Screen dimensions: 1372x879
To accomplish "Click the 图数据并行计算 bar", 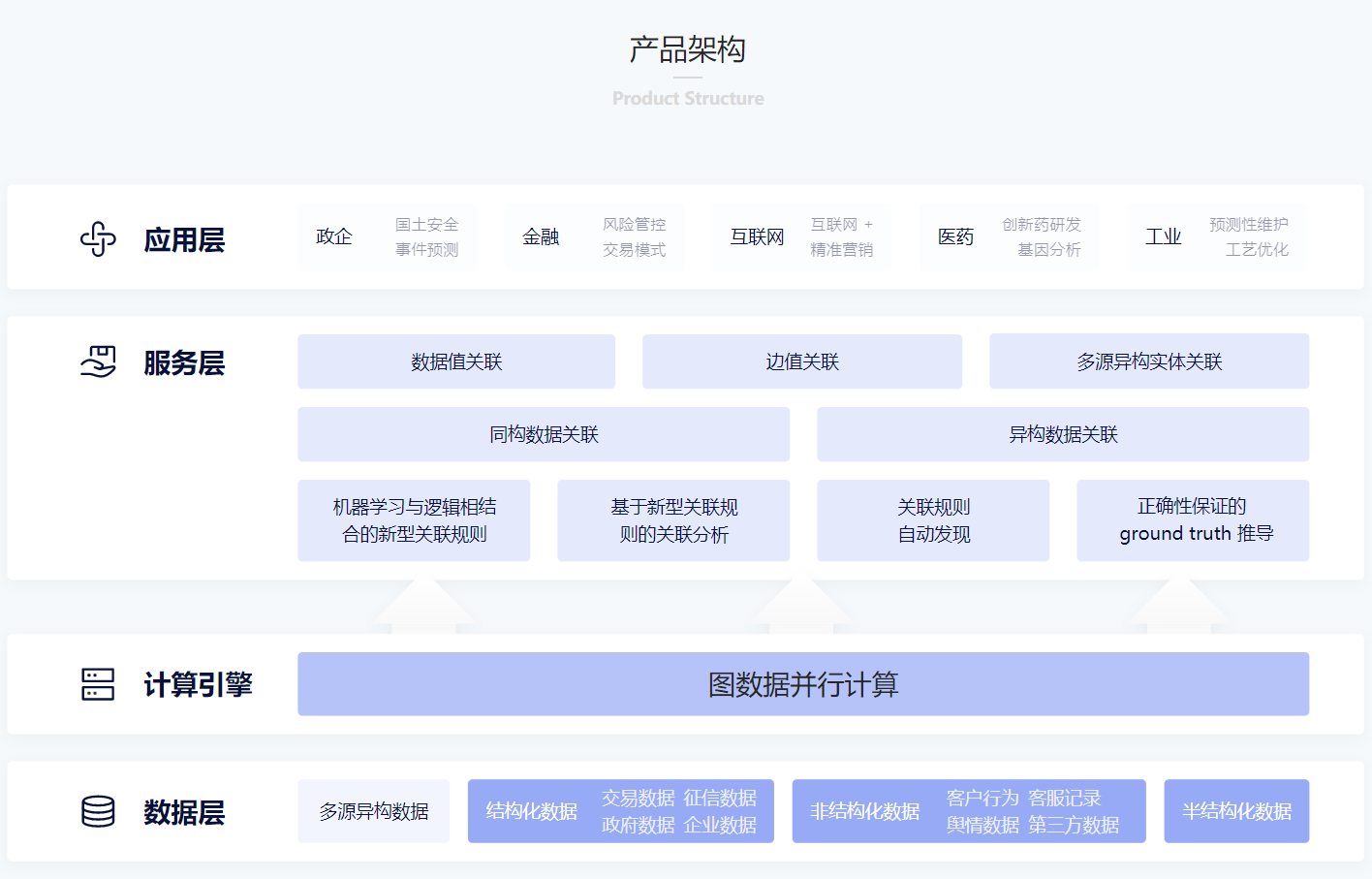I will point(803,684).
